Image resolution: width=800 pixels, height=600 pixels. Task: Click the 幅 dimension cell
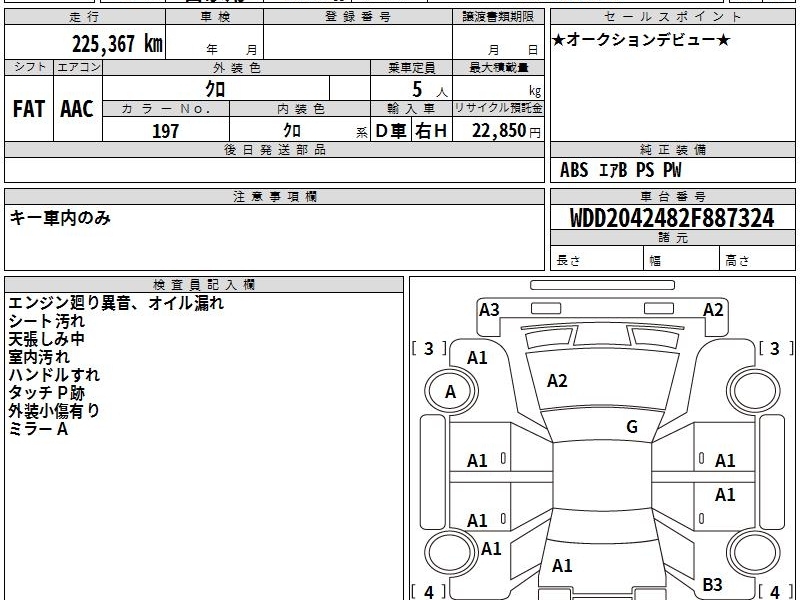pyautogui.click(x=682, y=259)
